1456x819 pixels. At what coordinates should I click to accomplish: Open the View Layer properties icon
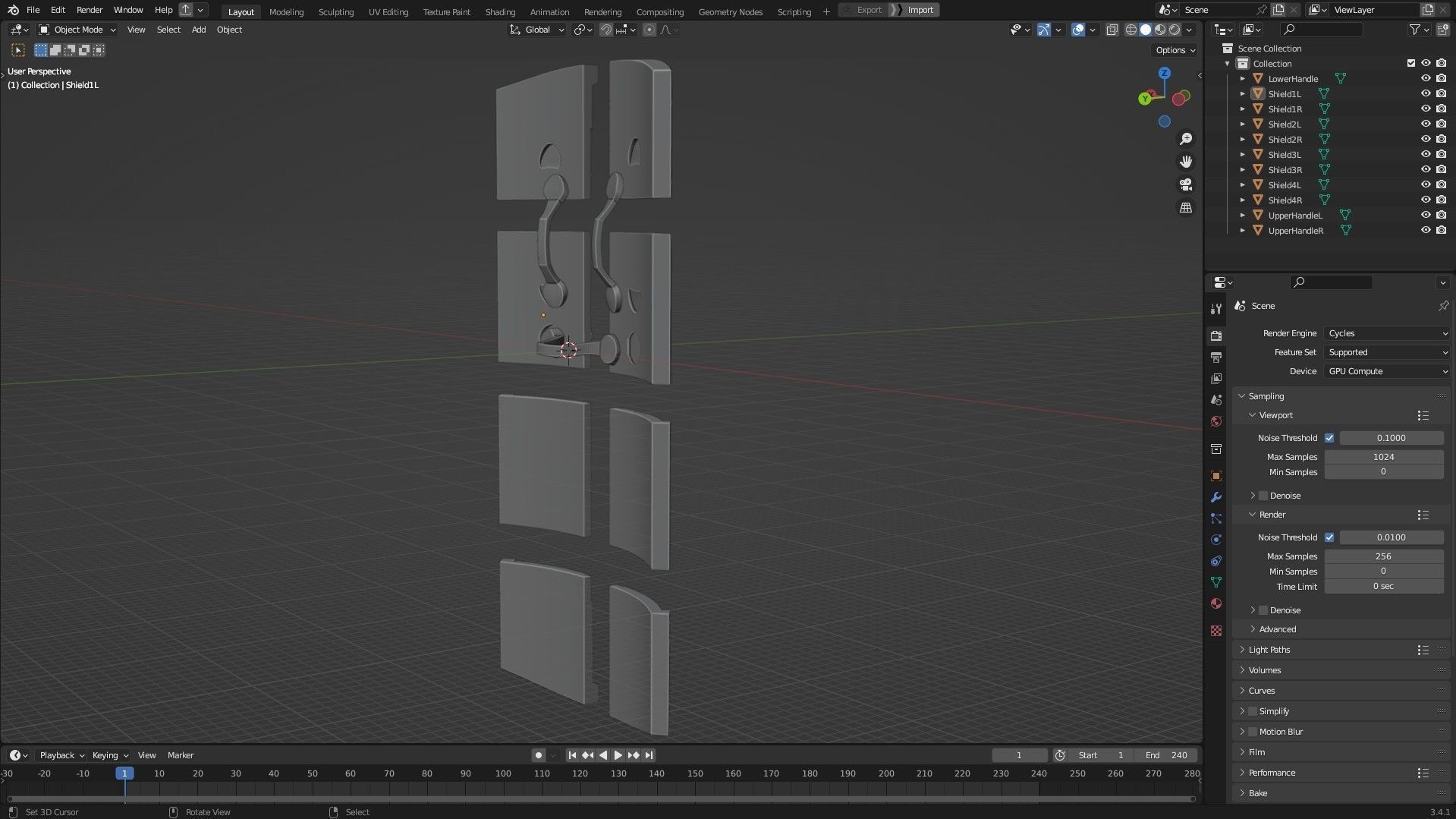click(1216, 378)
